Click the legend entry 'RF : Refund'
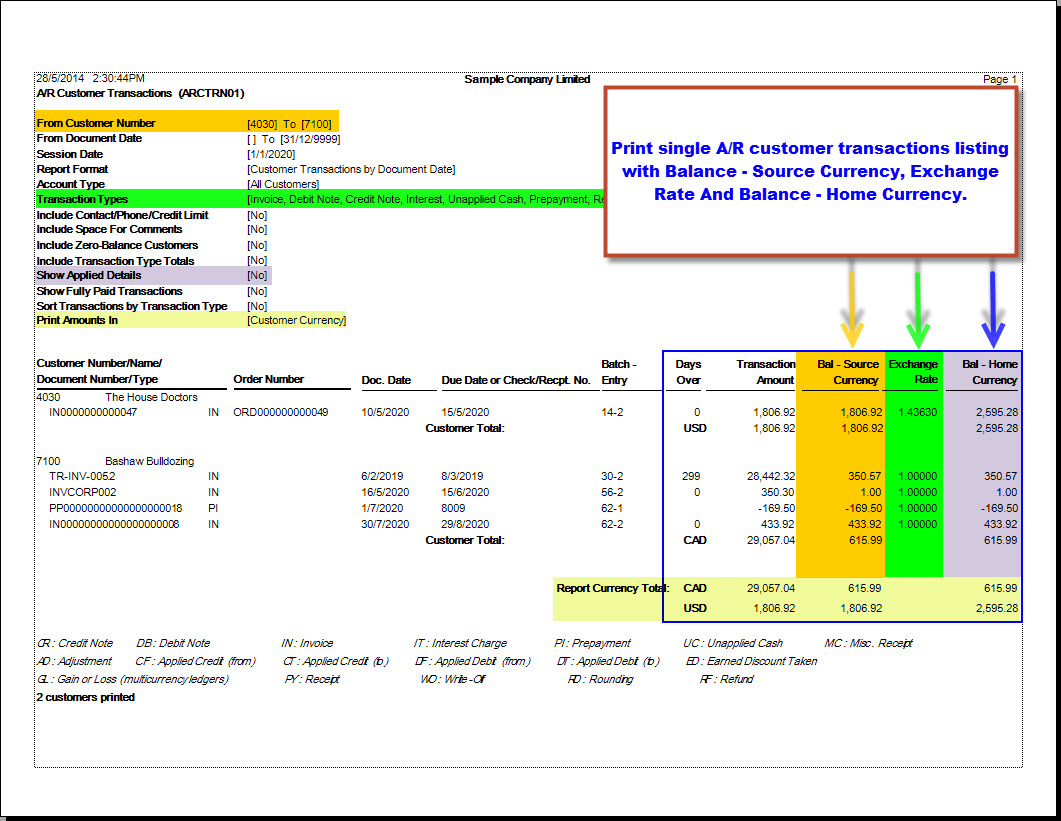 pyautogui.click(x=727, y=679)
